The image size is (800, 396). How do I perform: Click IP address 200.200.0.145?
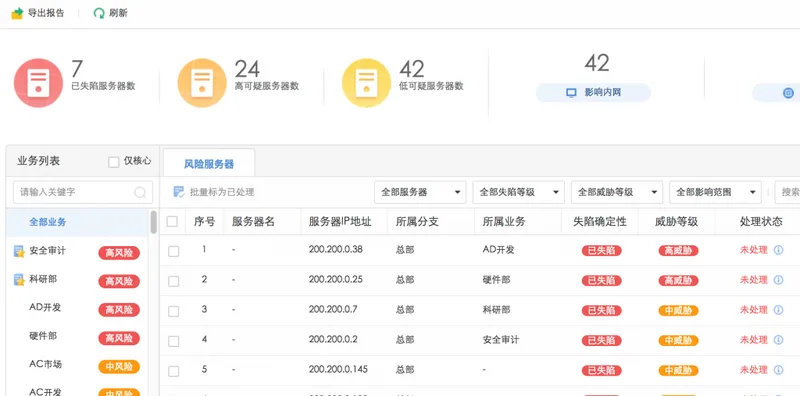coord(338,369)
